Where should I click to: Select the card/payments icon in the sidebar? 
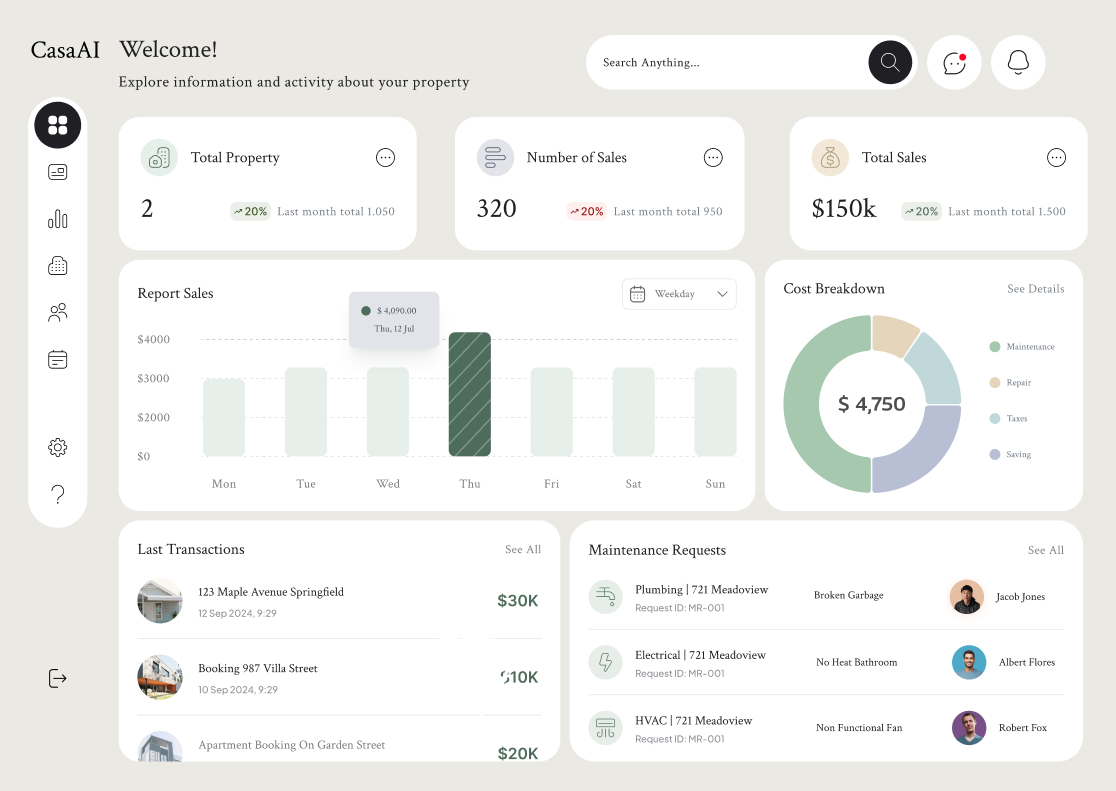coord(57,171)
